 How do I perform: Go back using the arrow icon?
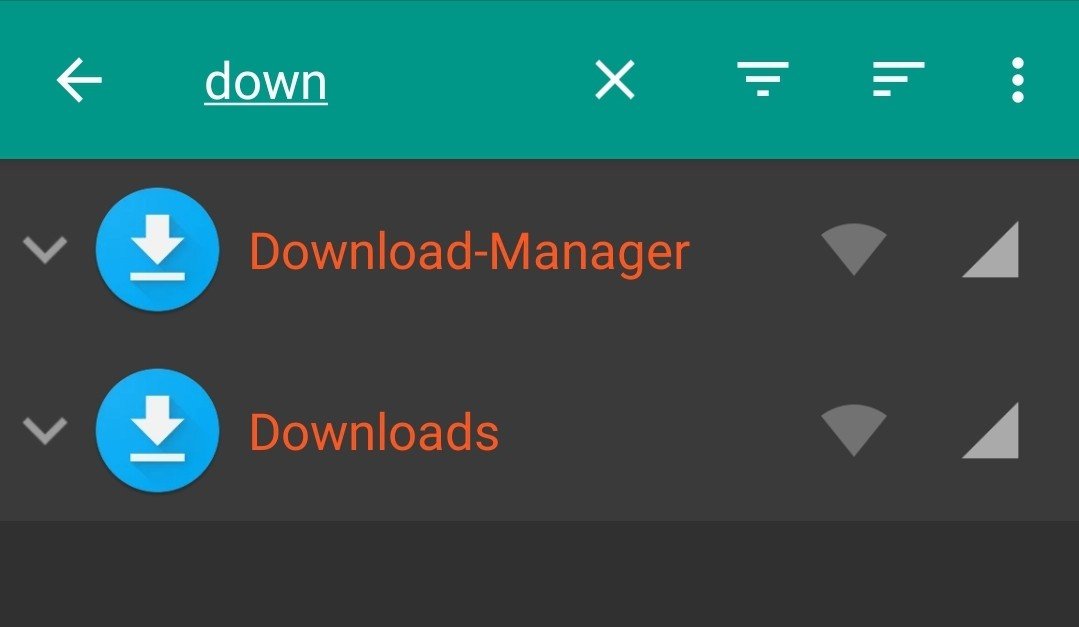79,80
